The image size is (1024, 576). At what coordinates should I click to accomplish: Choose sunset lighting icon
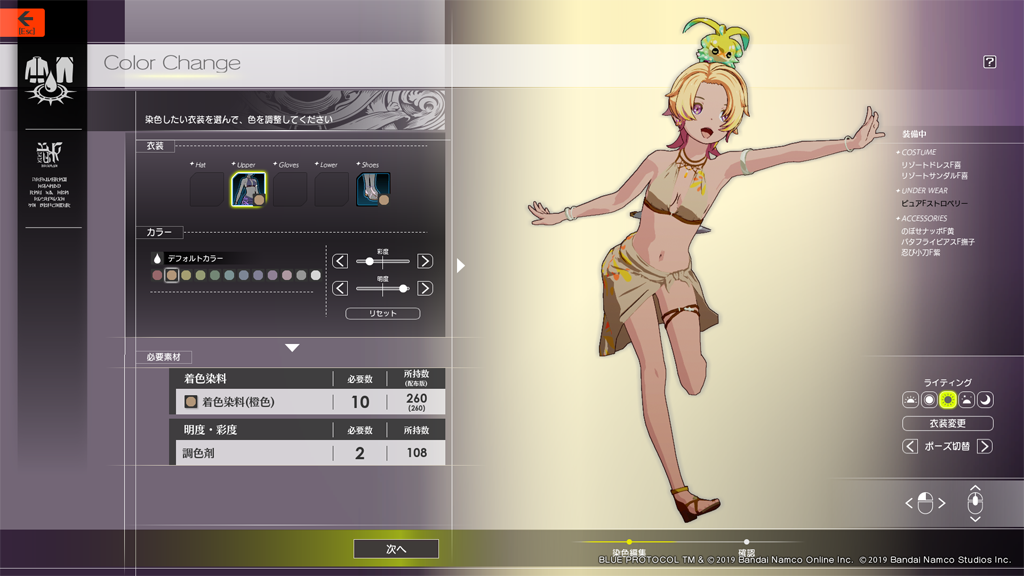click(966, 400)
